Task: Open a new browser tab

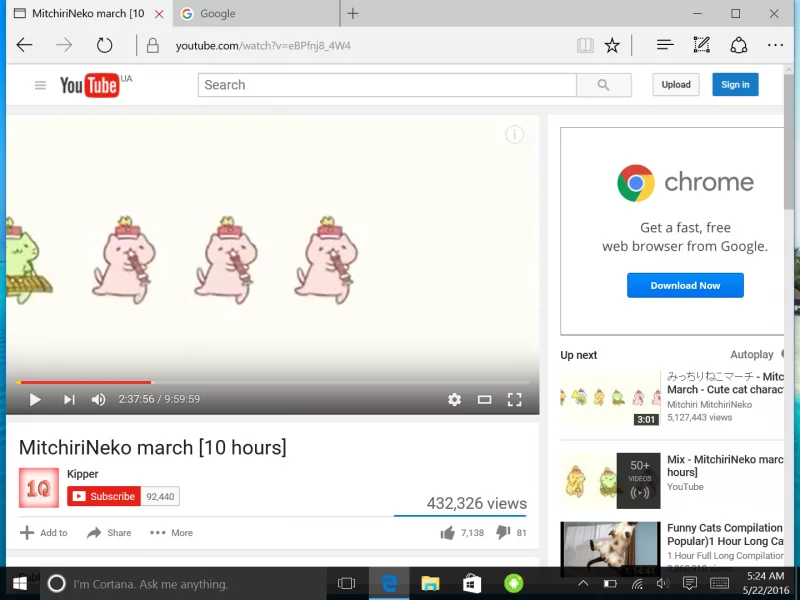Action: (x=353, y=13)
